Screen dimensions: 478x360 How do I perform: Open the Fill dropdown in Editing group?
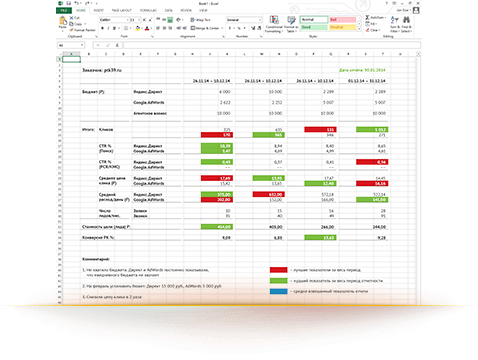[x=371, y=24]
